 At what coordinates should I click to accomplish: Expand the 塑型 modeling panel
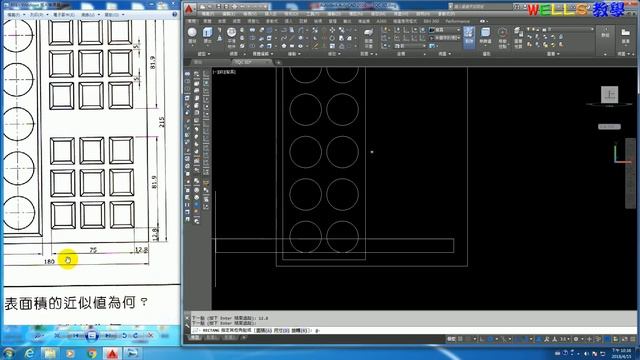click(x=203, y=54)
